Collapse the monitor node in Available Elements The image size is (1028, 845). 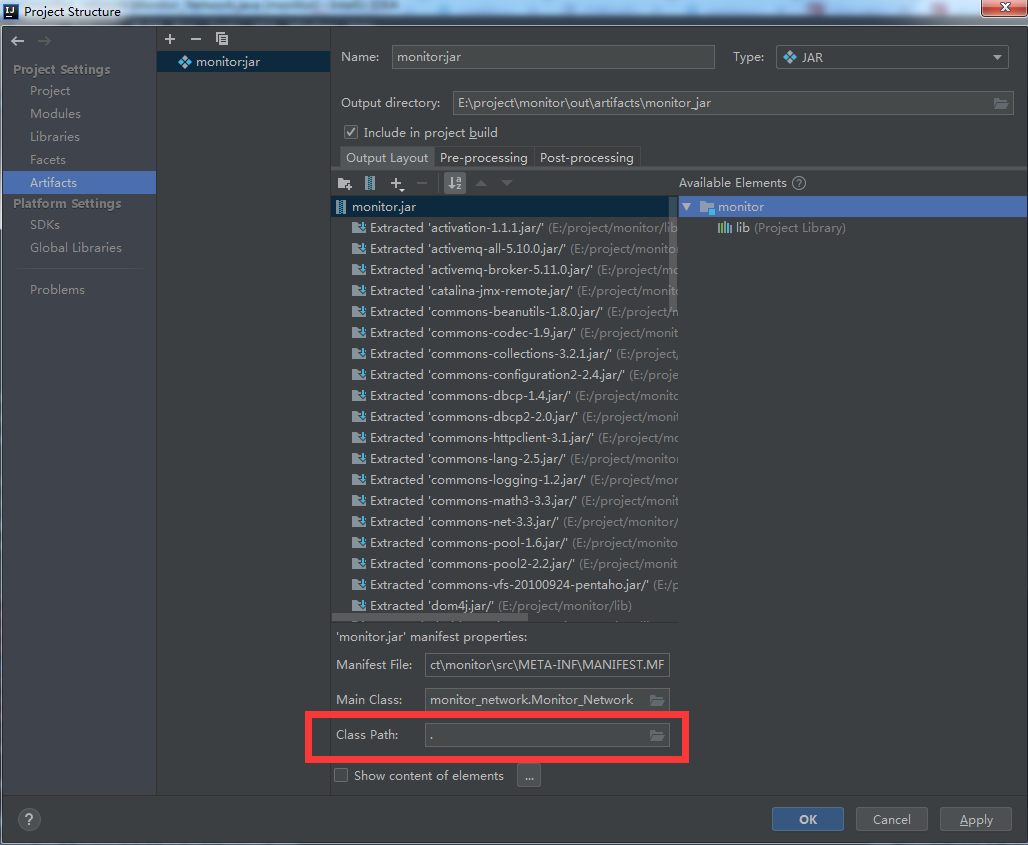click(x=686, y=206)
